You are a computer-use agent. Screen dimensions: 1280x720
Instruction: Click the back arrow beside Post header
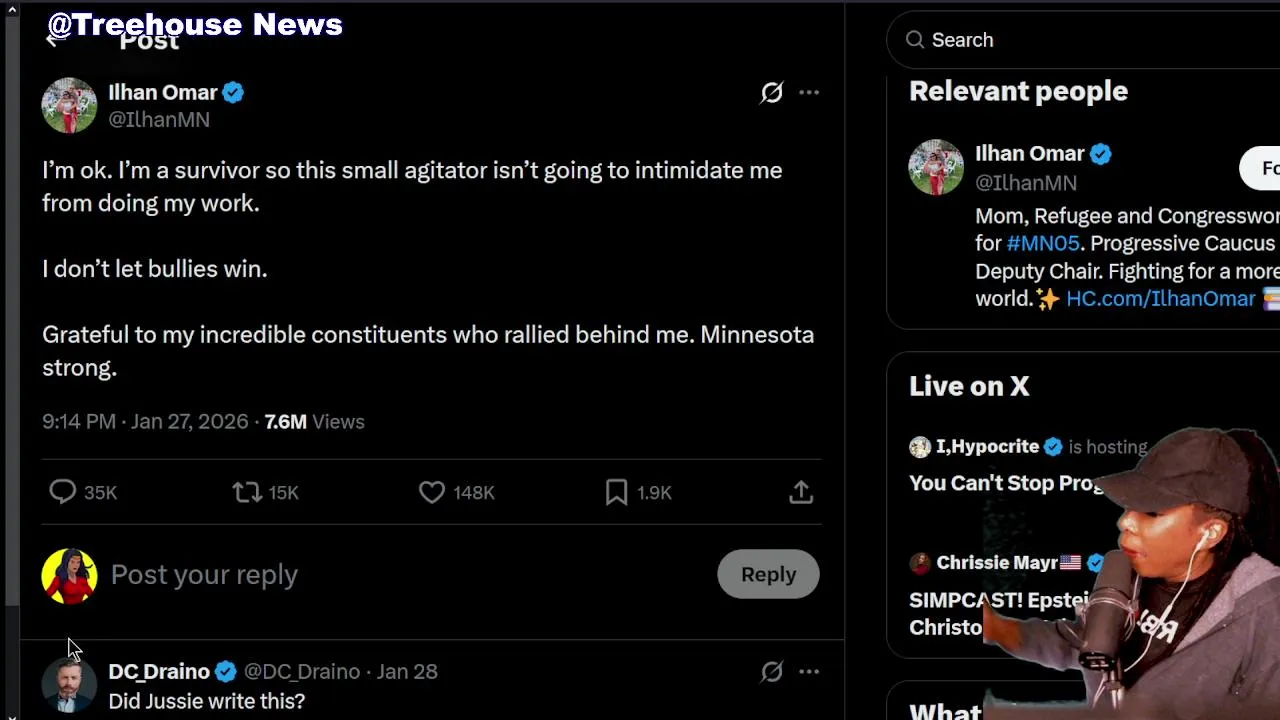(54, 40)
